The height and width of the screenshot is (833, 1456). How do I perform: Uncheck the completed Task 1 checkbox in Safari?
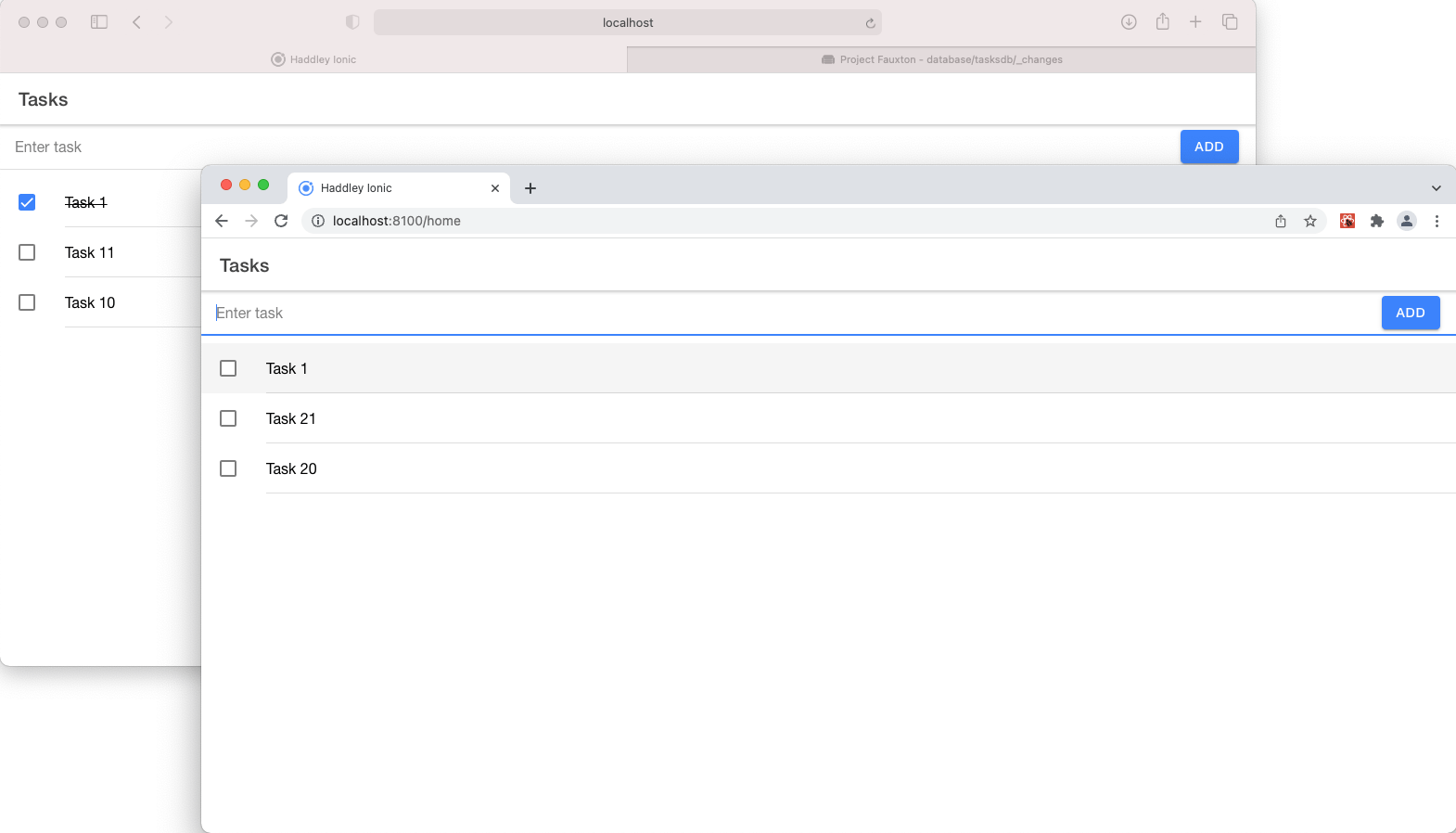[x=27, y=202]
